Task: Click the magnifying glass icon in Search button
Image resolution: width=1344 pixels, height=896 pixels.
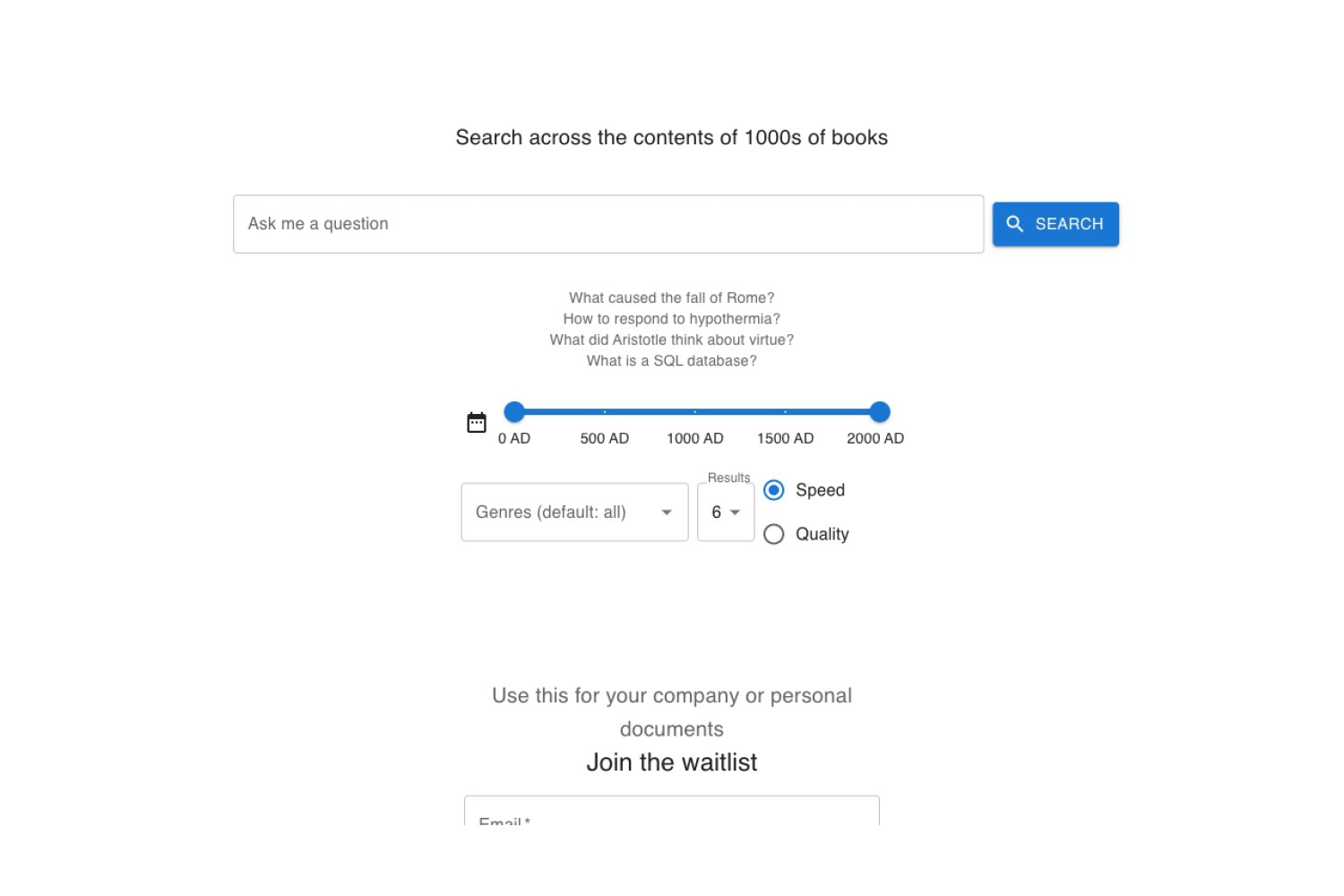Action: (1014, 224)
